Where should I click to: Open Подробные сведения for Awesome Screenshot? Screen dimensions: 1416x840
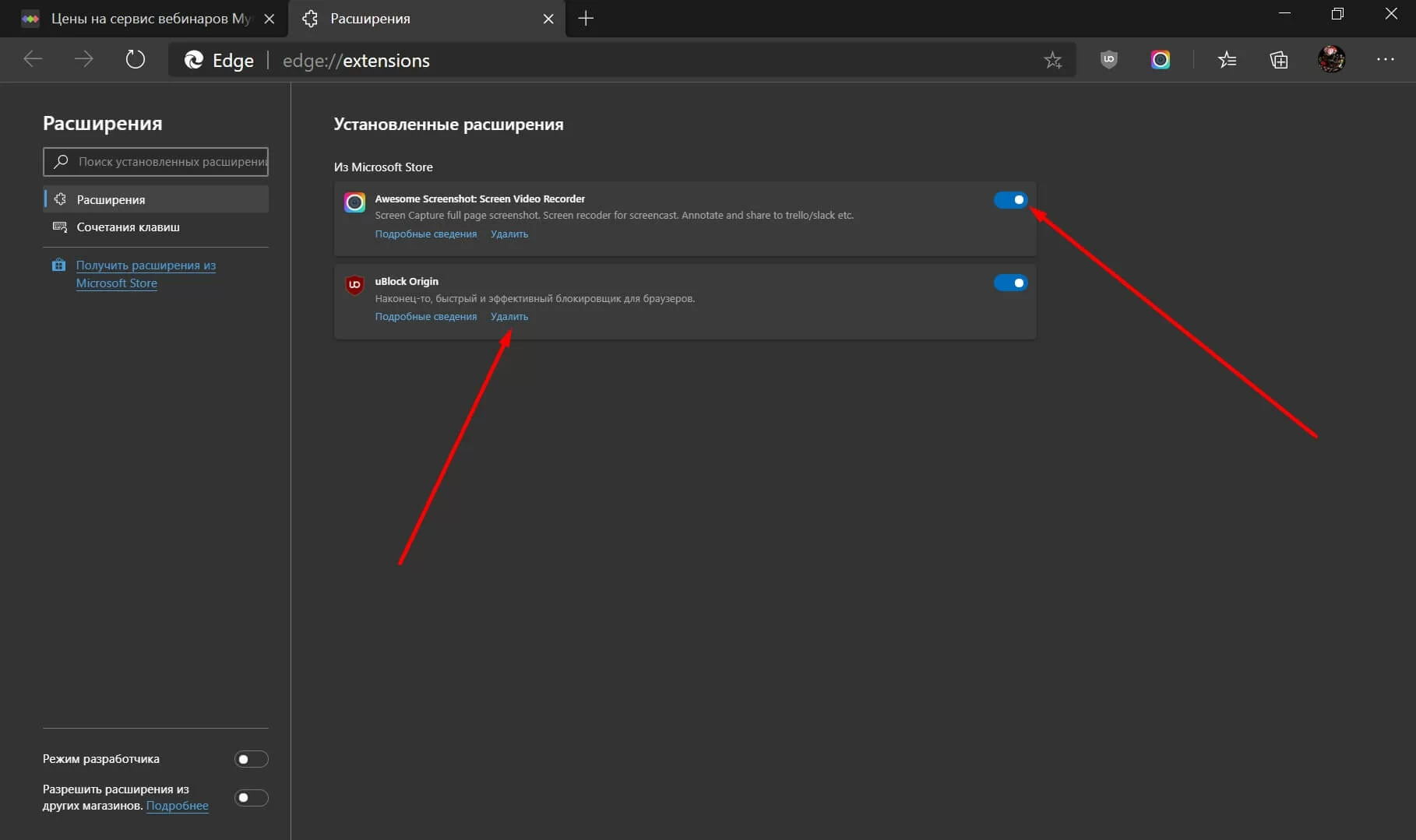(x=426, y=234)
